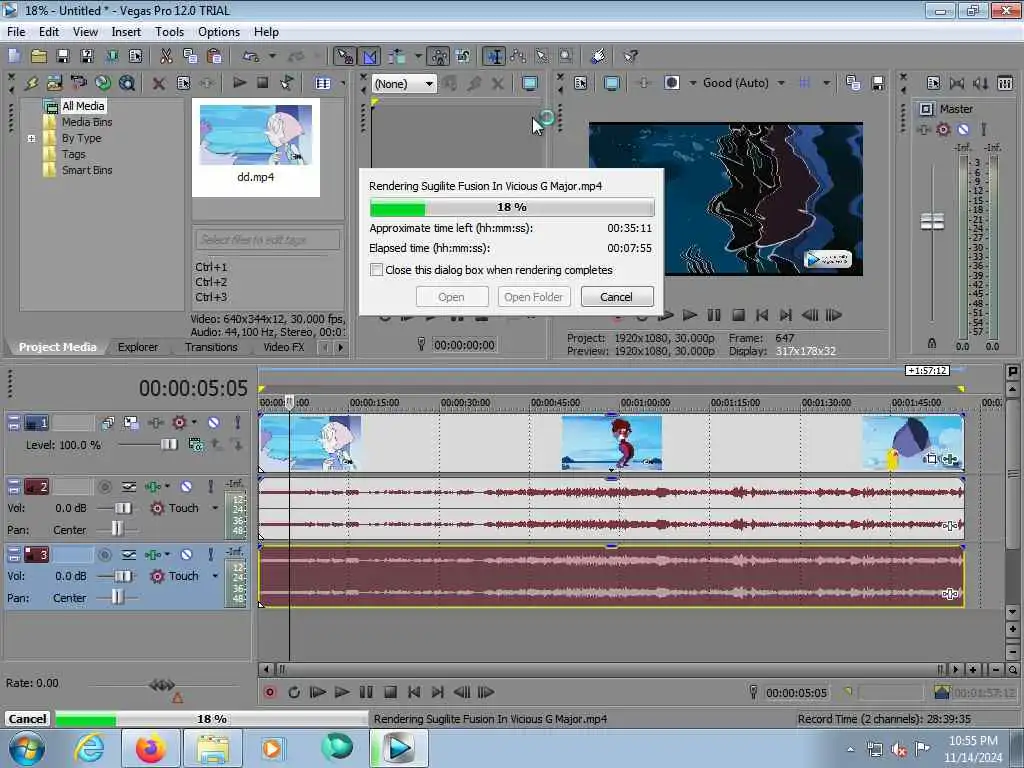Open the preview overlays grid dropdown arrow
The image size is (1024, 768).
click(x=826, y=83)
